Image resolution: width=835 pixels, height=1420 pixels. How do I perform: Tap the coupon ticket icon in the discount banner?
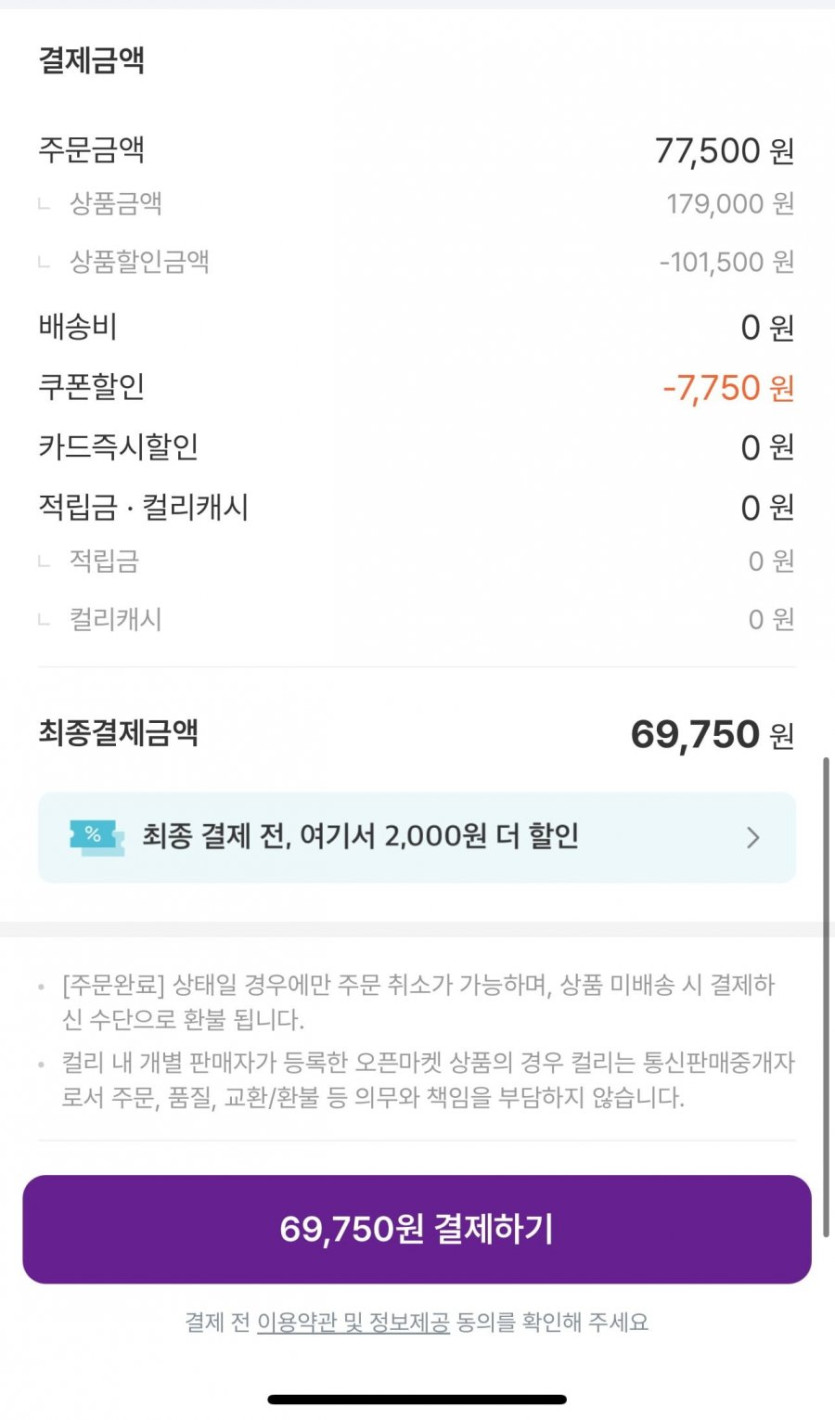pyautogui.click(x=96, y=837)
